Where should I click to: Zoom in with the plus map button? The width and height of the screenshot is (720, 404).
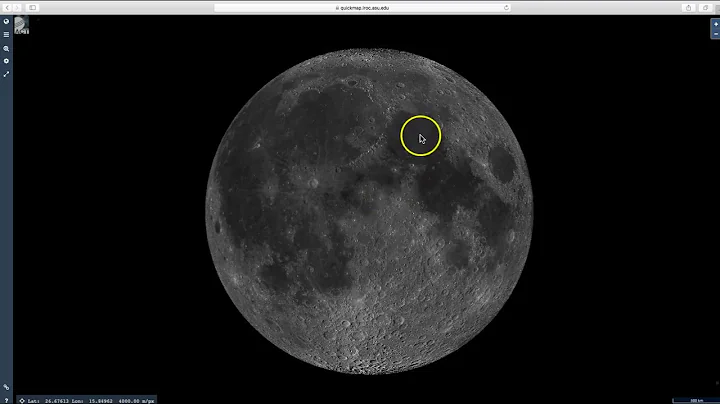coord(715,24)
